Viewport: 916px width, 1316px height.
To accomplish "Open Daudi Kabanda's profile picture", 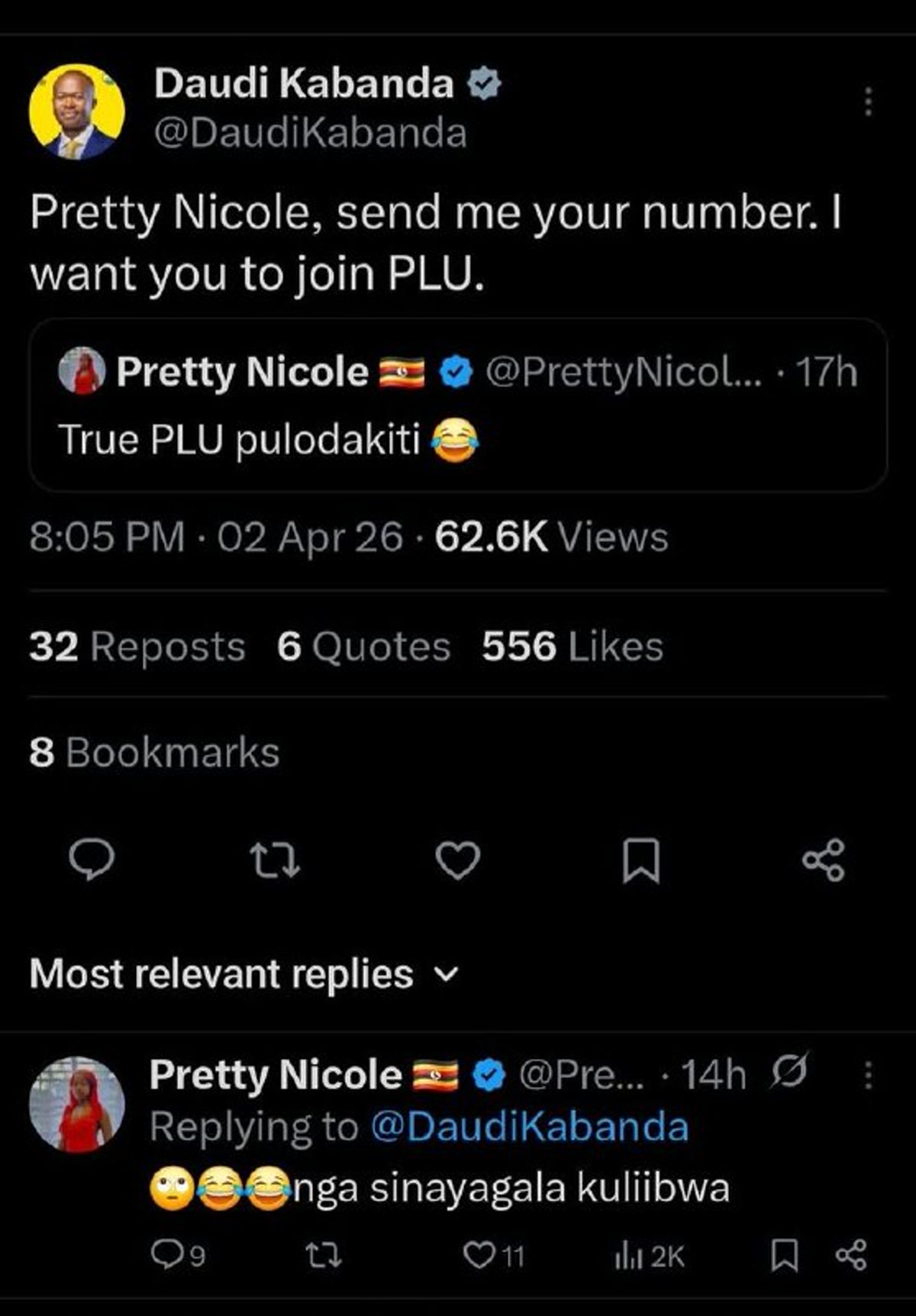I will (76, 111).
